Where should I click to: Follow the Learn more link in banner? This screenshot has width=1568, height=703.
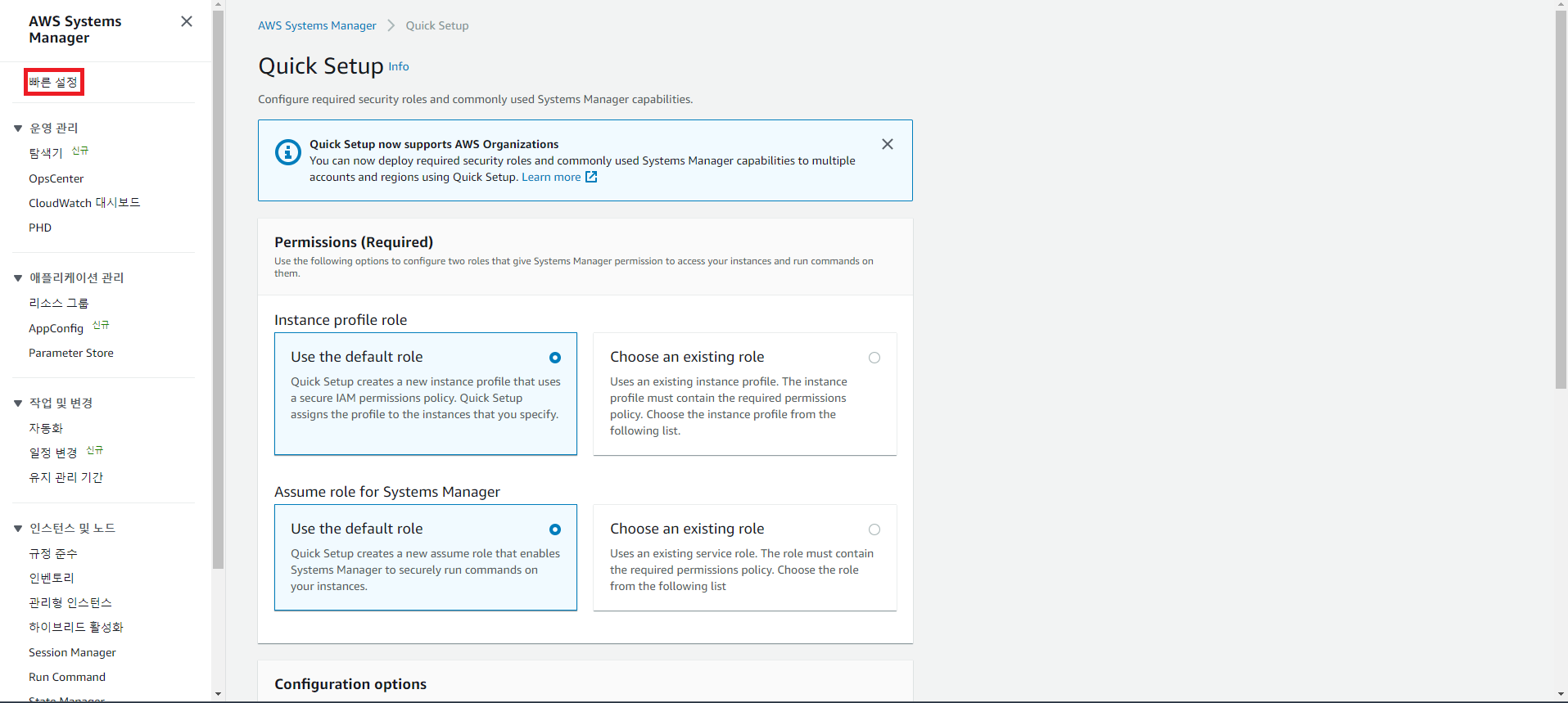tap(551, 177)
